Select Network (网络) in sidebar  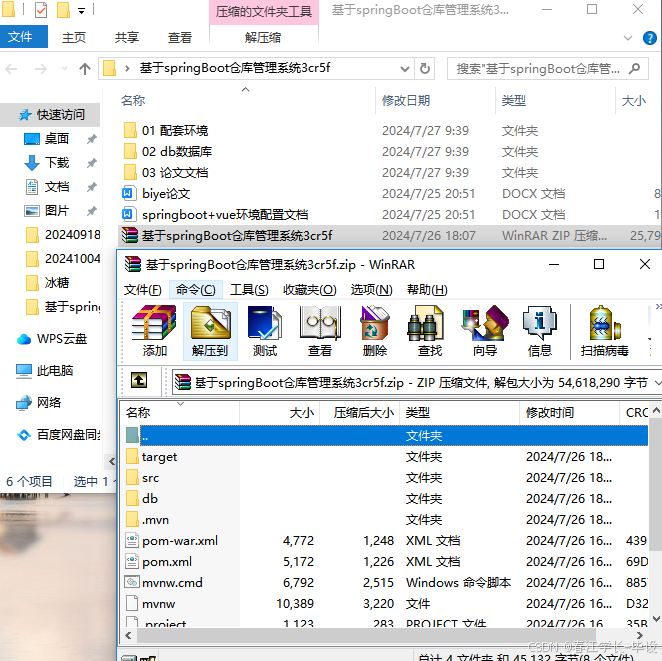[38, 402]
